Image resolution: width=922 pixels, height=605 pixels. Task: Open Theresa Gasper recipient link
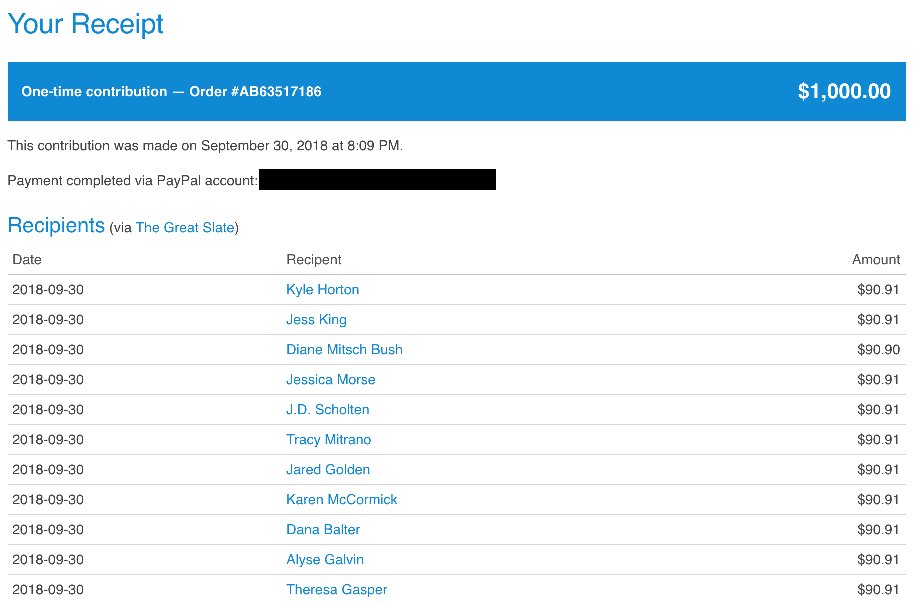point(336,589)
